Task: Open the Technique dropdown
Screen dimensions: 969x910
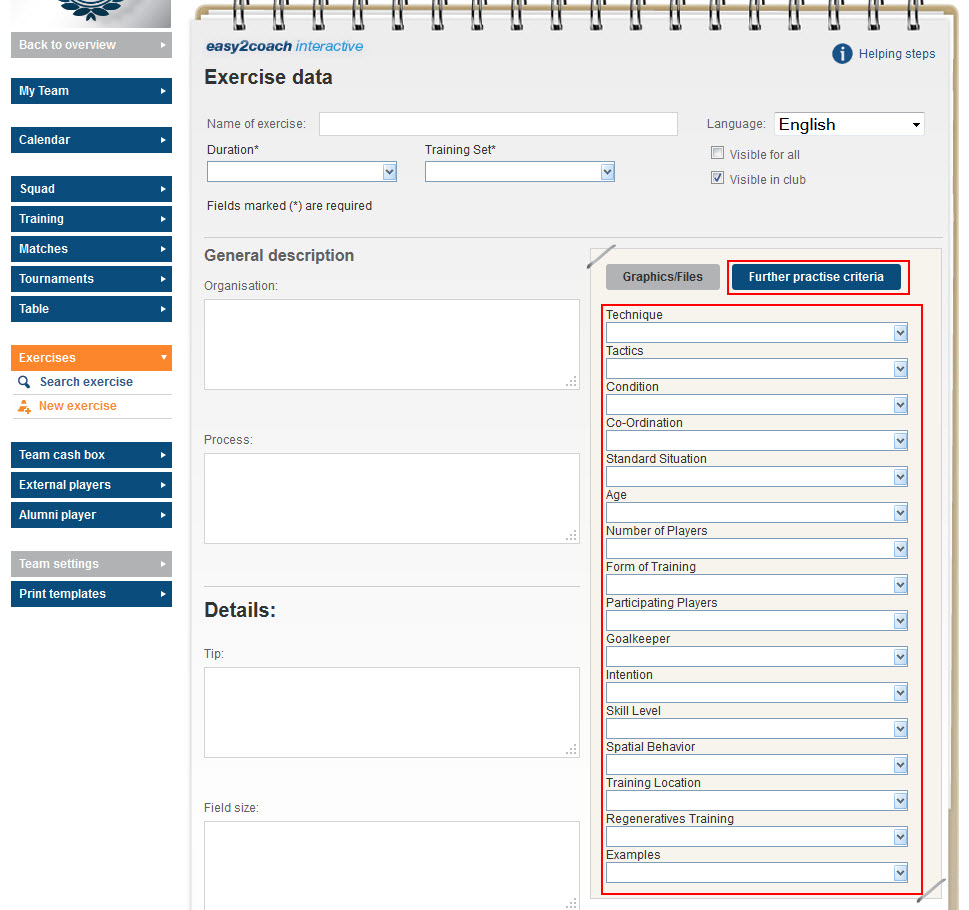Action: click(756, 333)
